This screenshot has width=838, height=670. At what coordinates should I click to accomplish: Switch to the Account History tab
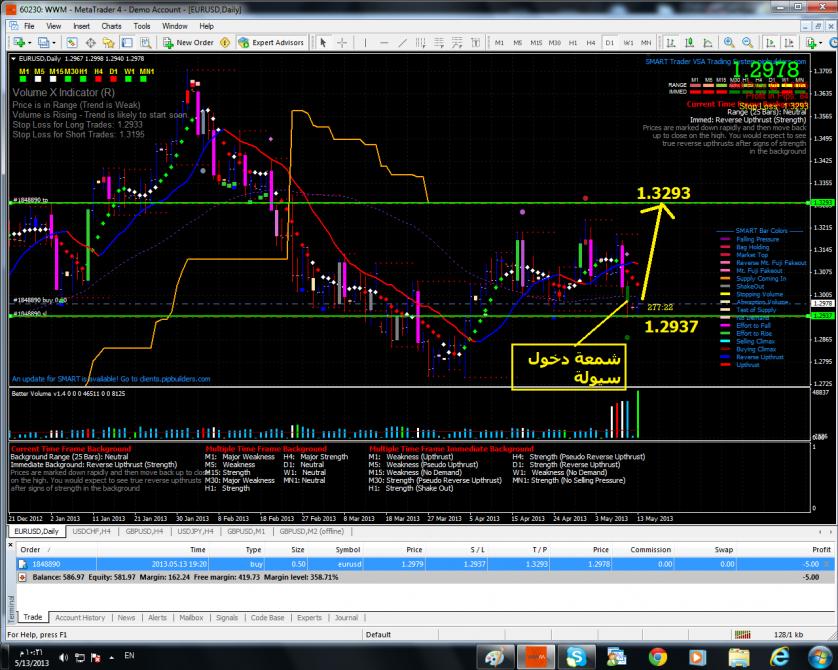click(x=80, y=618)
